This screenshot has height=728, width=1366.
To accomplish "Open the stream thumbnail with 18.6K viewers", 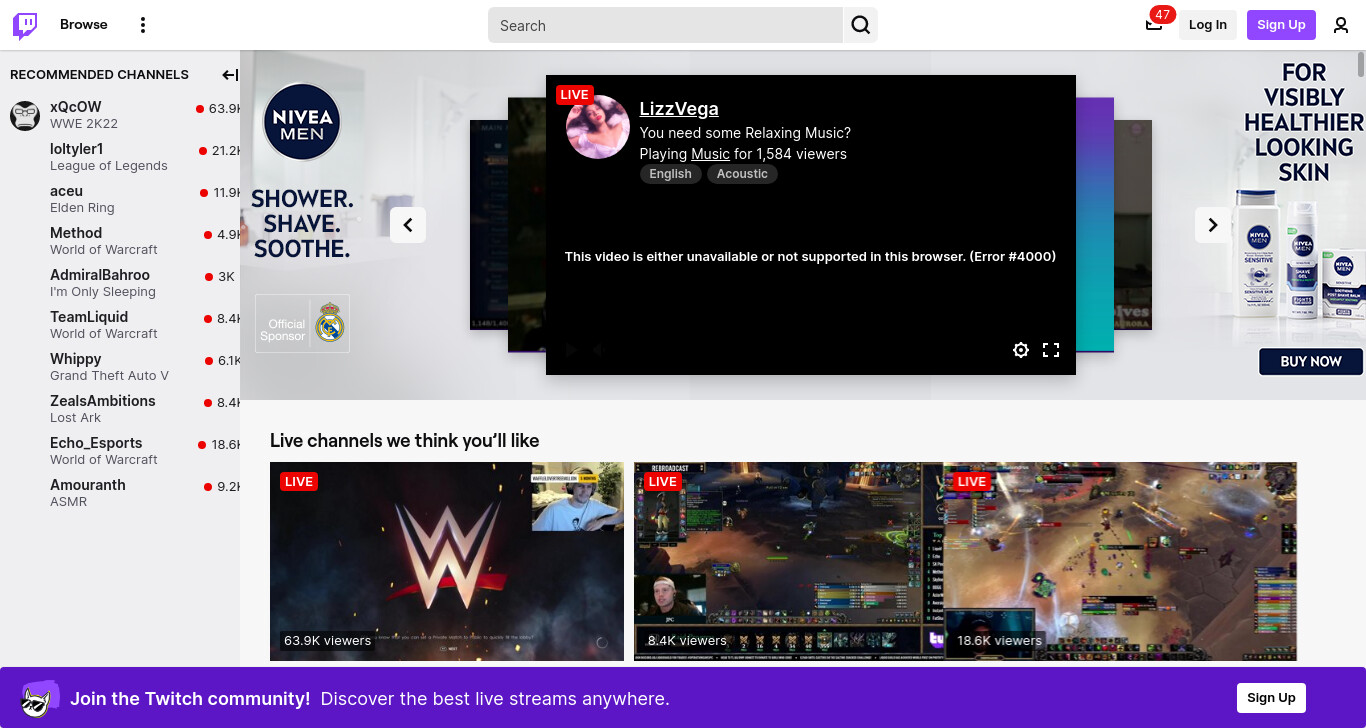I will point(1120,561).
